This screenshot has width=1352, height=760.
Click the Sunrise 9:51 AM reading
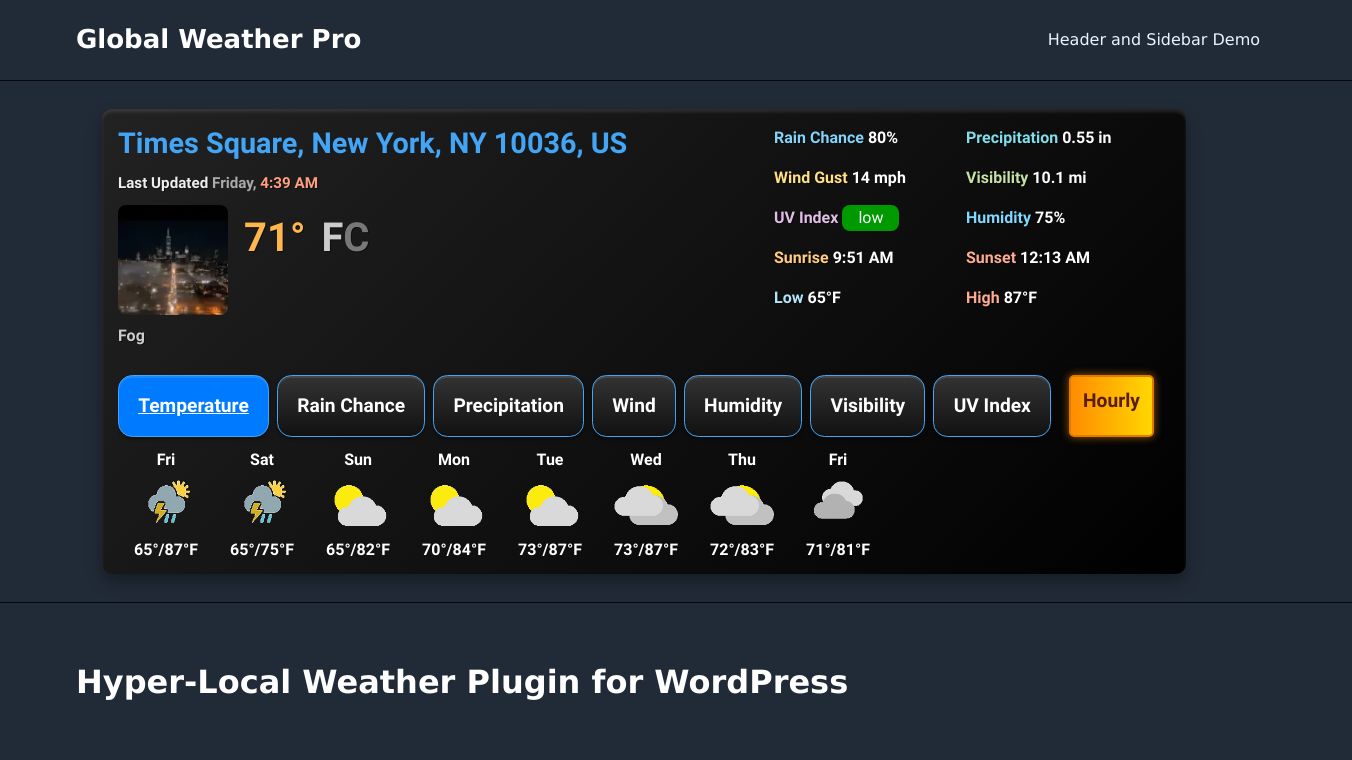pyautogui.click(x=834, y=258)
